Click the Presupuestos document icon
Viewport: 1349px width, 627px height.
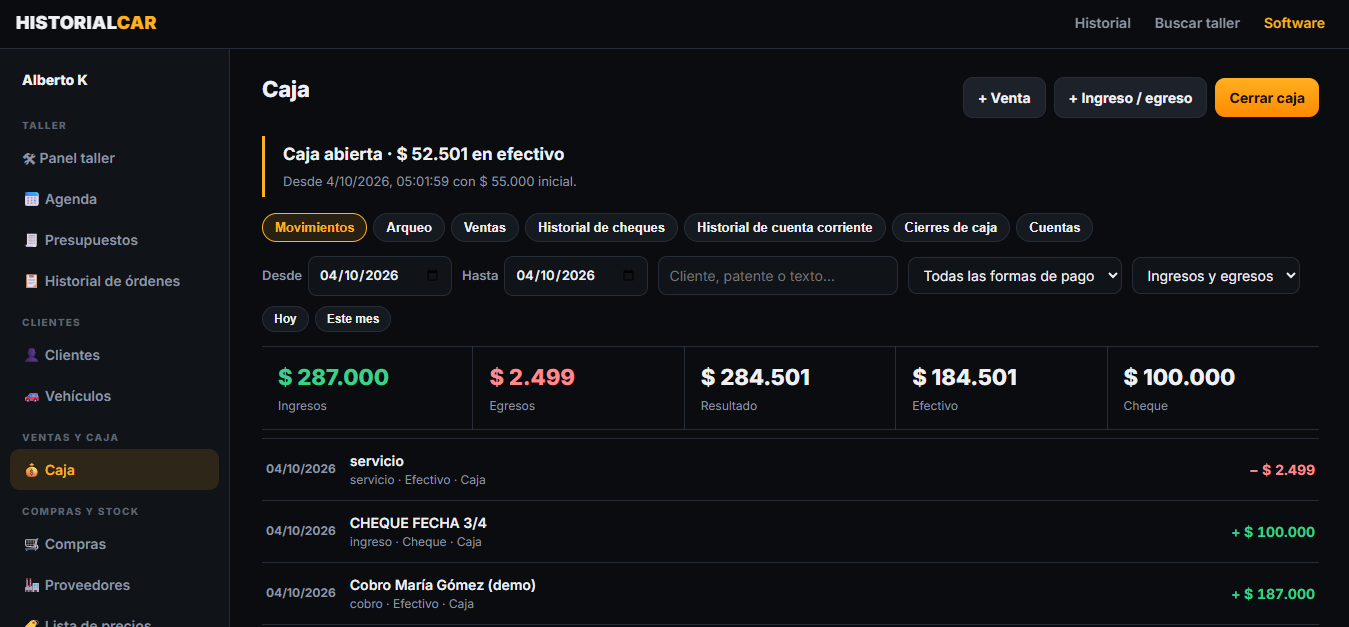[31, 240]
